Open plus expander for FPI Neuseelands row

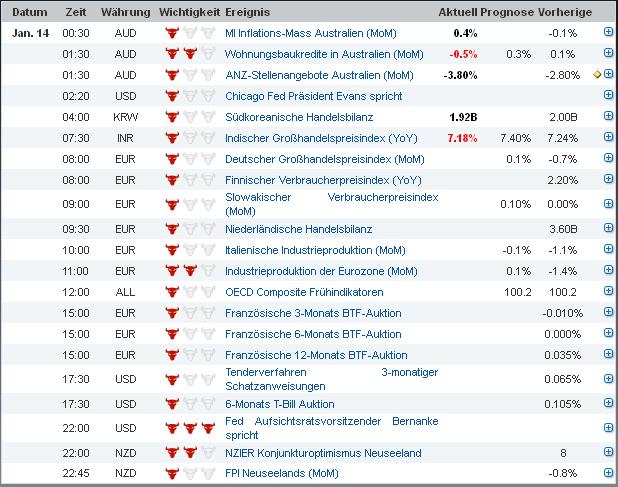608,474
